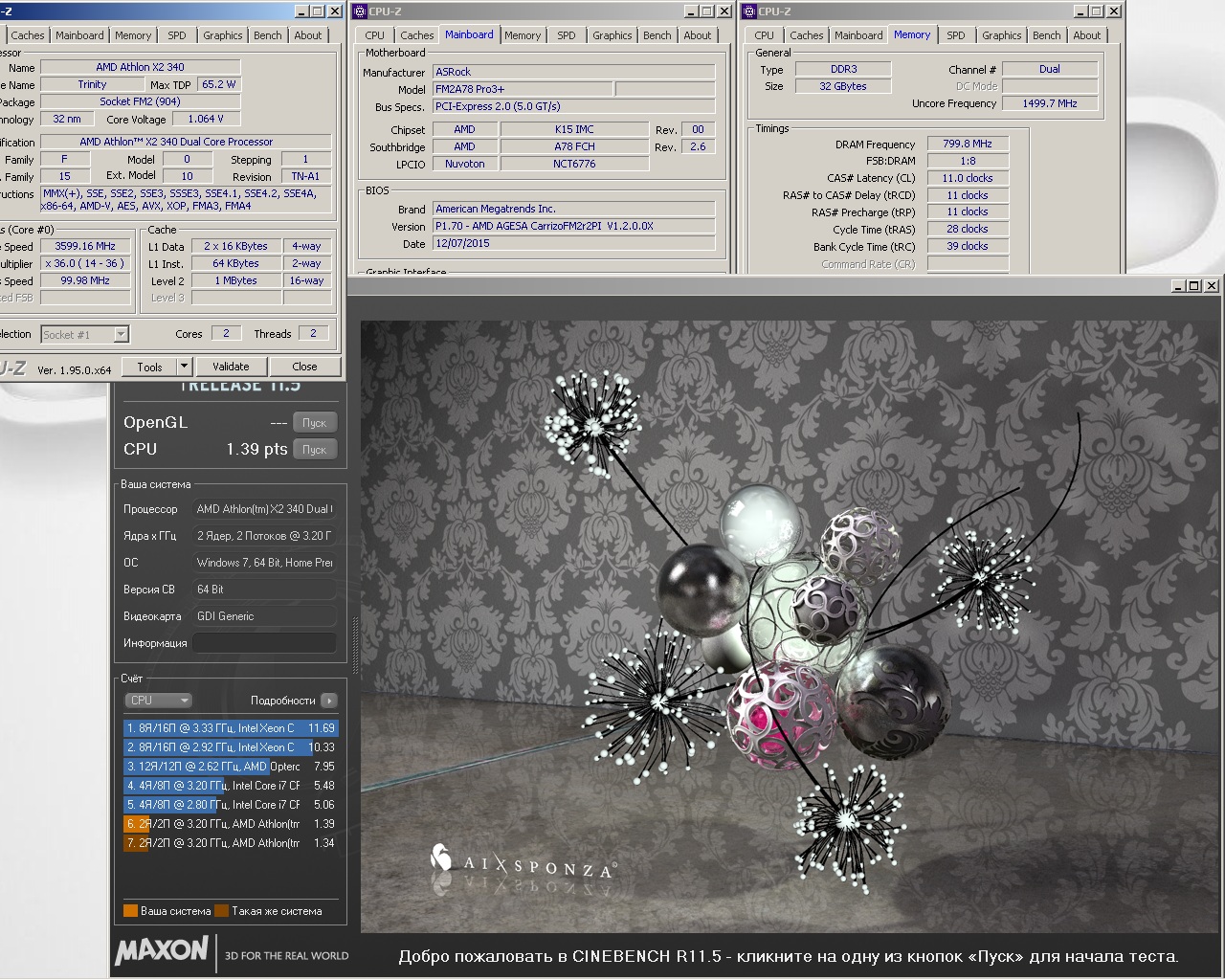Open the Memory tab in the left CPU-Z window

tap(133, 35)
